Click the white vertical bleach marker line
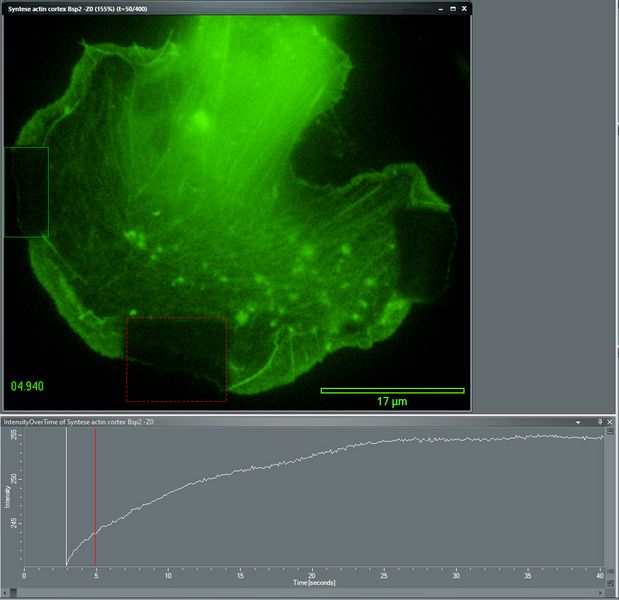The image size is (619, 600). pyautogui.click(x=66, y=497)
